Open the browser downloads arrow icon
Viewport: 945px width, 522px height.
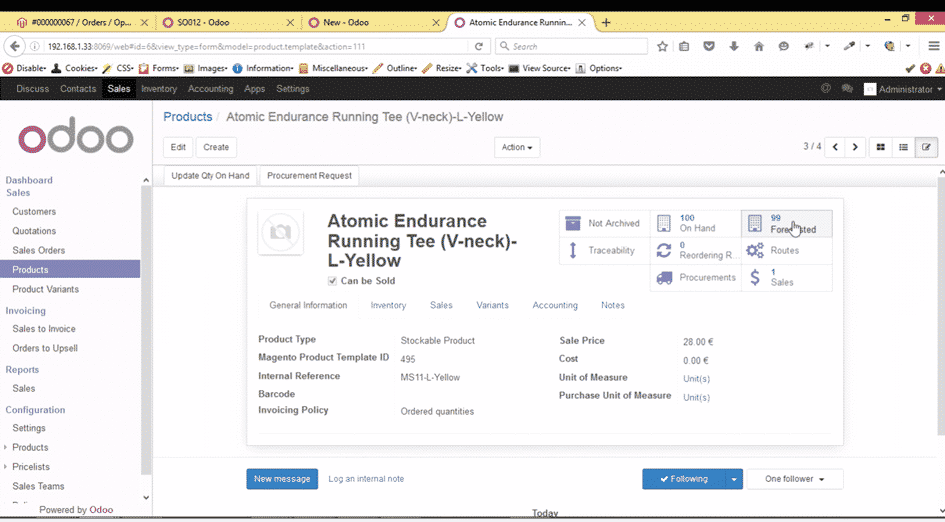pos(733,46)
